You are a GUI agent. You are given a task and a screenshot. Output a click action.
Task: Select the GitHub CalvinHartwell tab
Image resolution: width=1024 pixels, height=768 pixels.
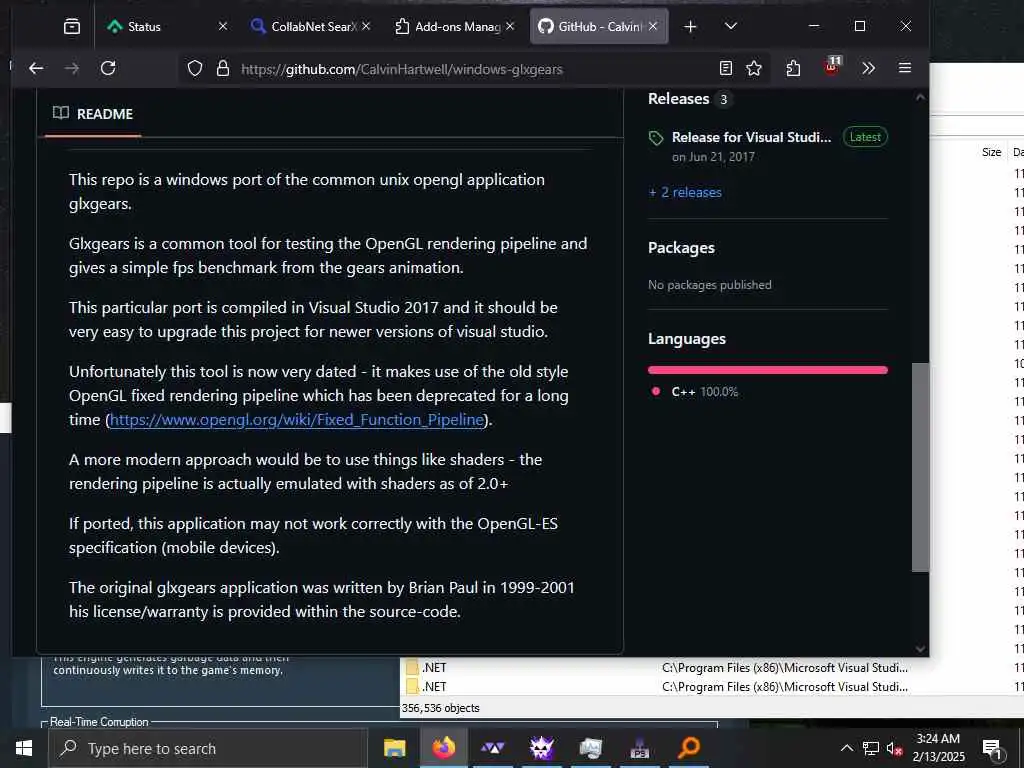[591, 26]
